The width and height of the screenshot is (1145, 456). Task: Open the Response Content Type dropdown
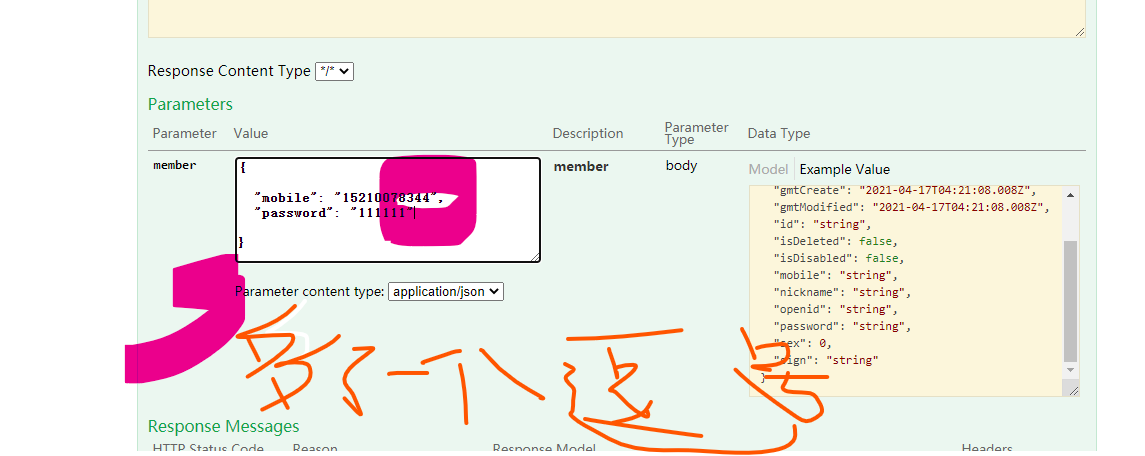(x=334, y=72)
